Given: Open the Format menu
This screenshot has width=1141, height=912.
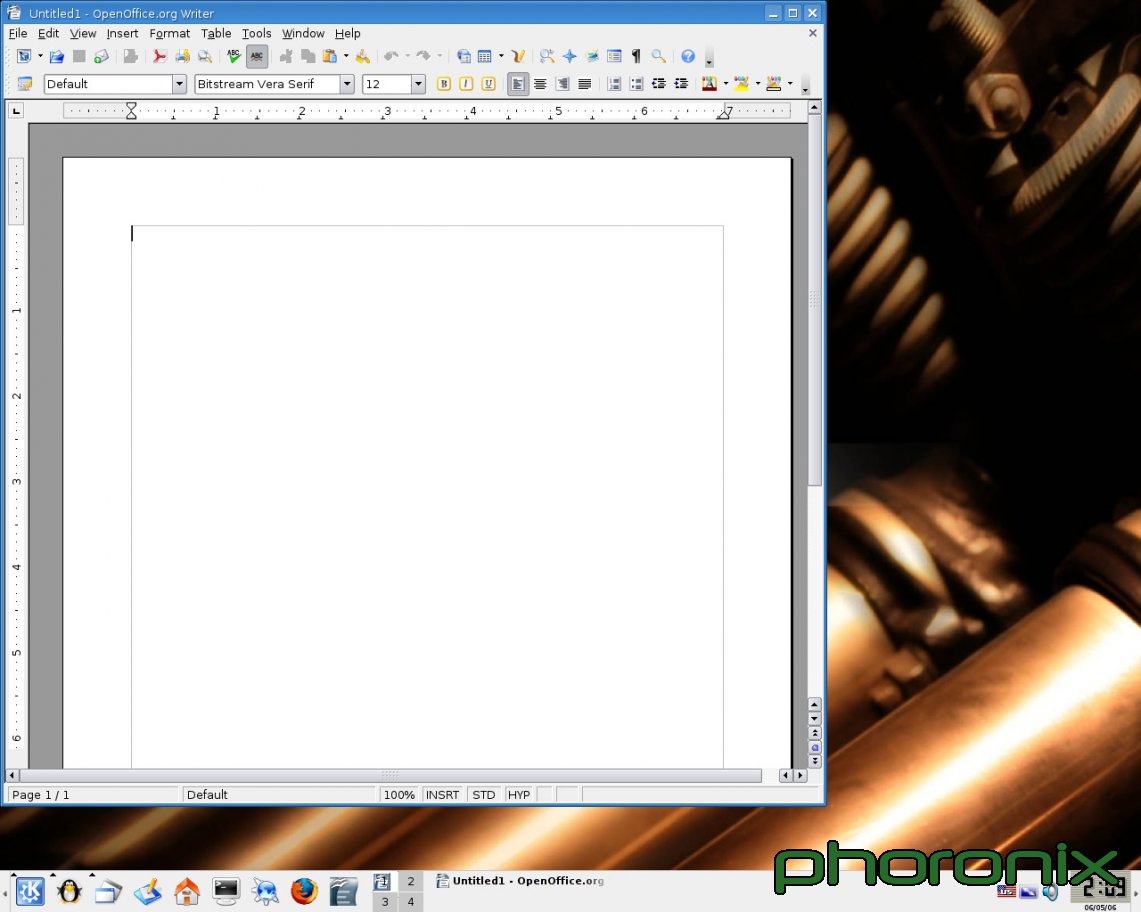Looking at the screenshot, I should [x=169, y=33].
